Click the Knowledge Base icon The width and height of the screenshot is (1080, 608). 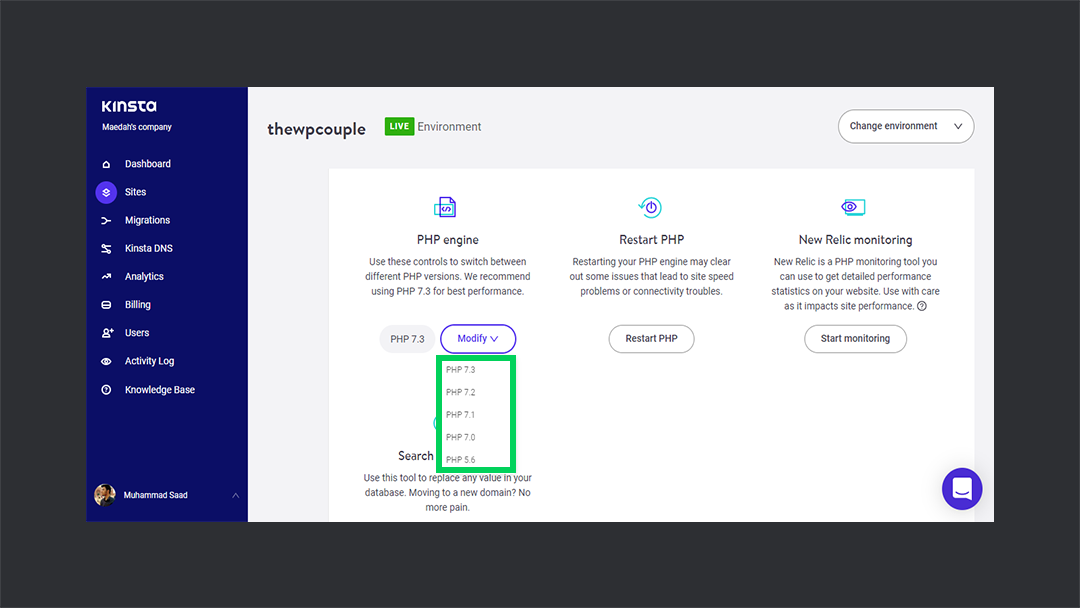pyautogui.click(x=106, y=390)
